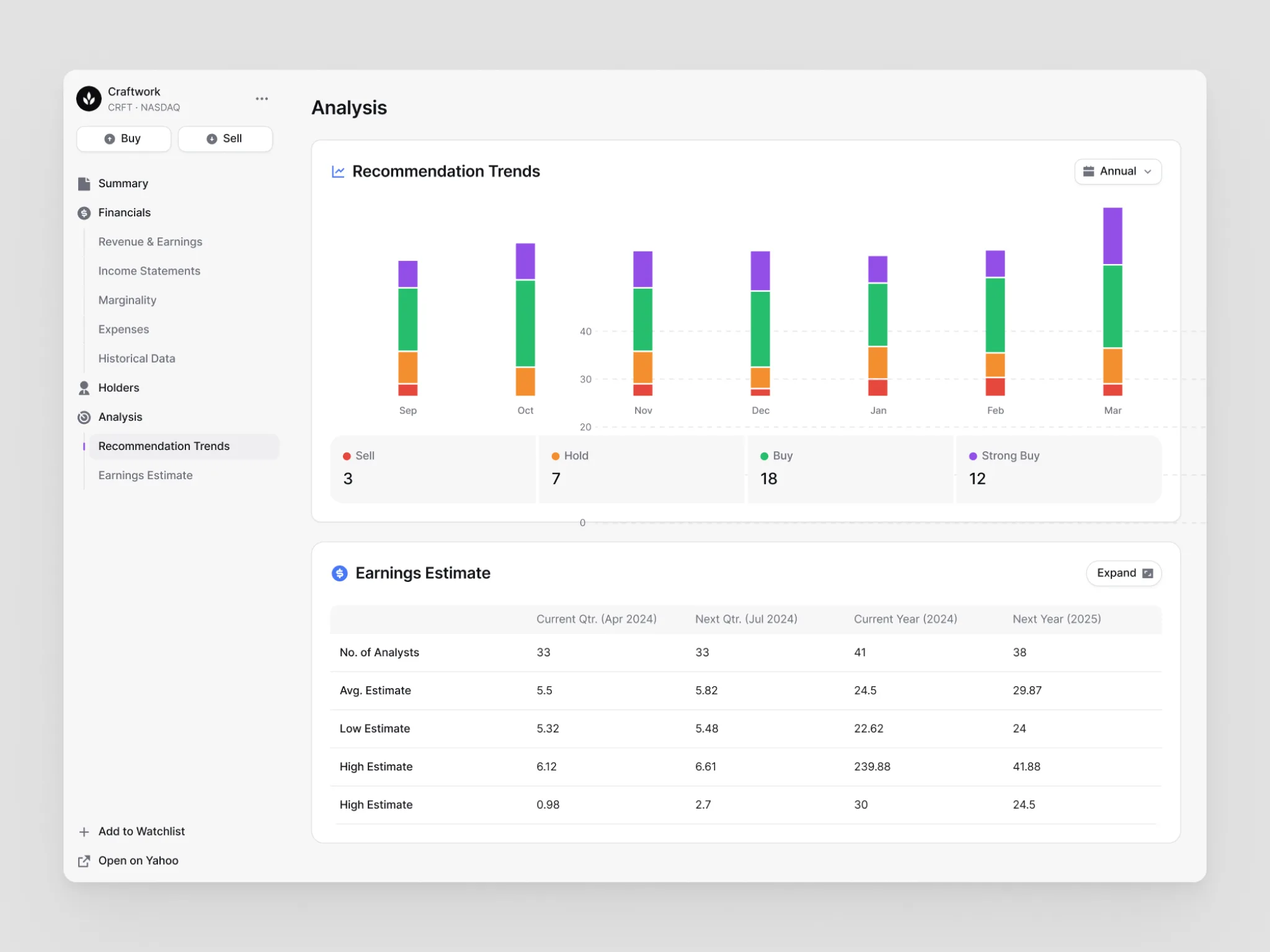Click the Mar bar in chart

(1112, 301)
